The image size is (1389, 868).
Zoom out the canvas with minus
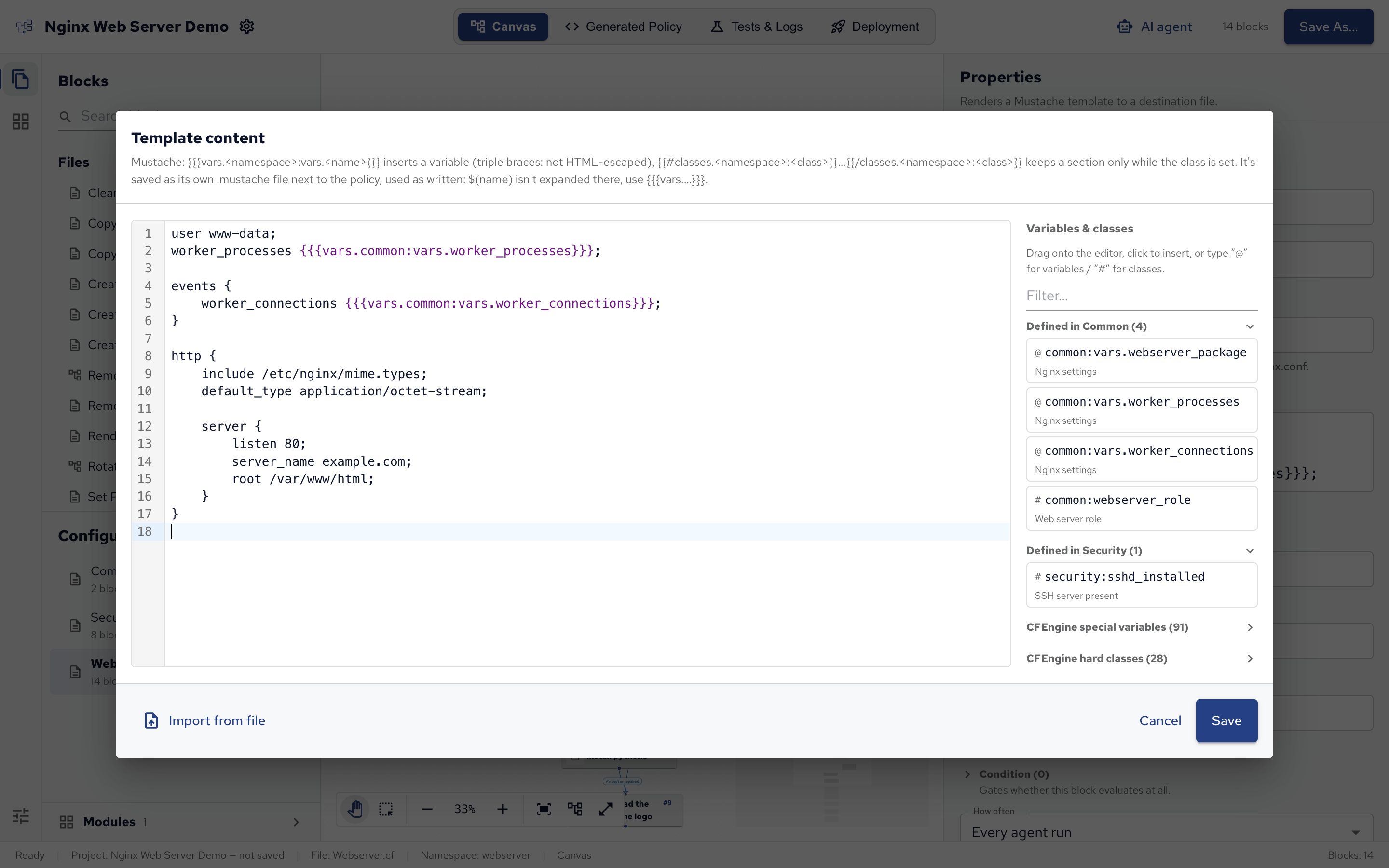pyautogui.click(x=427, y=809)
